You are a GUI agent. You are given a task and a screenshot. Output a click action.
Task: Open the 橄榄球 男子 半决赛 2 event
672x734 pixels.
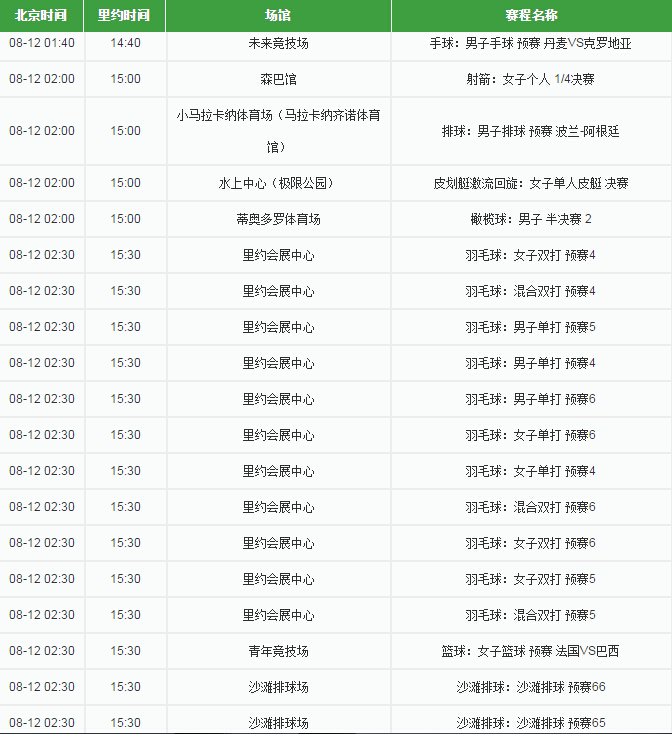point(531,219)
